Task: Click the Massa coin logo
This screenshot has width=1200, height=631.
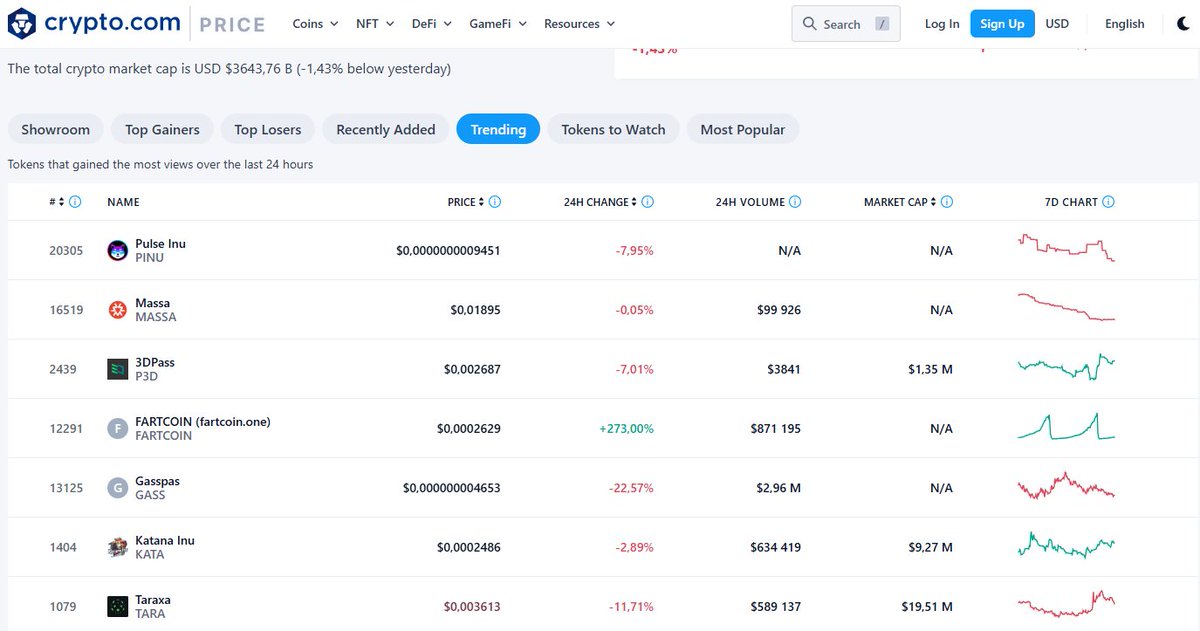Action: click(117, 310)
